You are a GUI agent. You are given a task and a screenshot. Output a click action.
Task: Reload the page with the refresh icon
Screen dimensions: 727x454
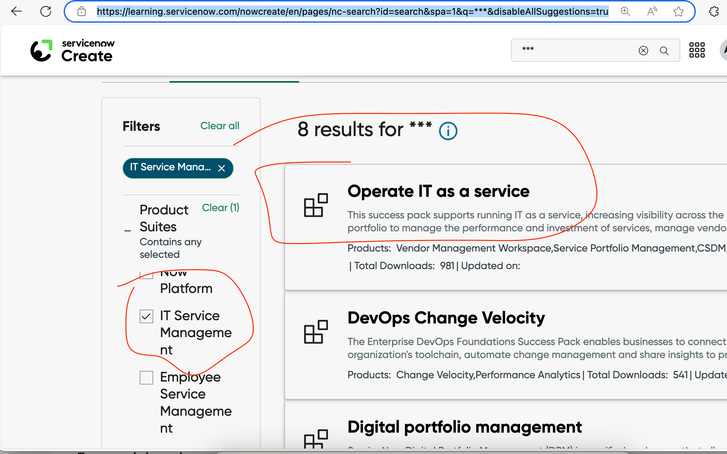click(45, 11)
